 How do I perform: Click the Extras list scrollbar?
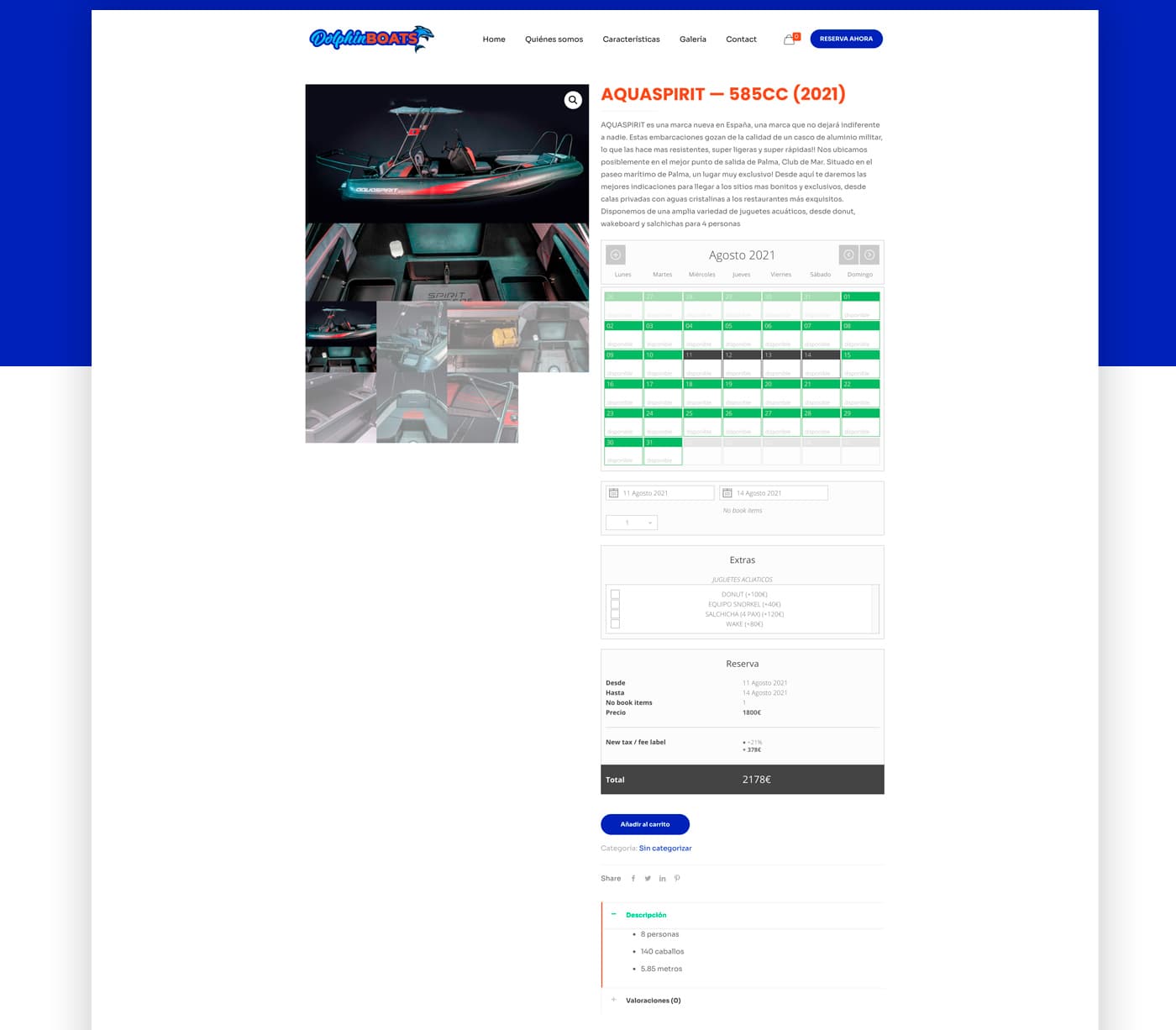tap(875, 608)
